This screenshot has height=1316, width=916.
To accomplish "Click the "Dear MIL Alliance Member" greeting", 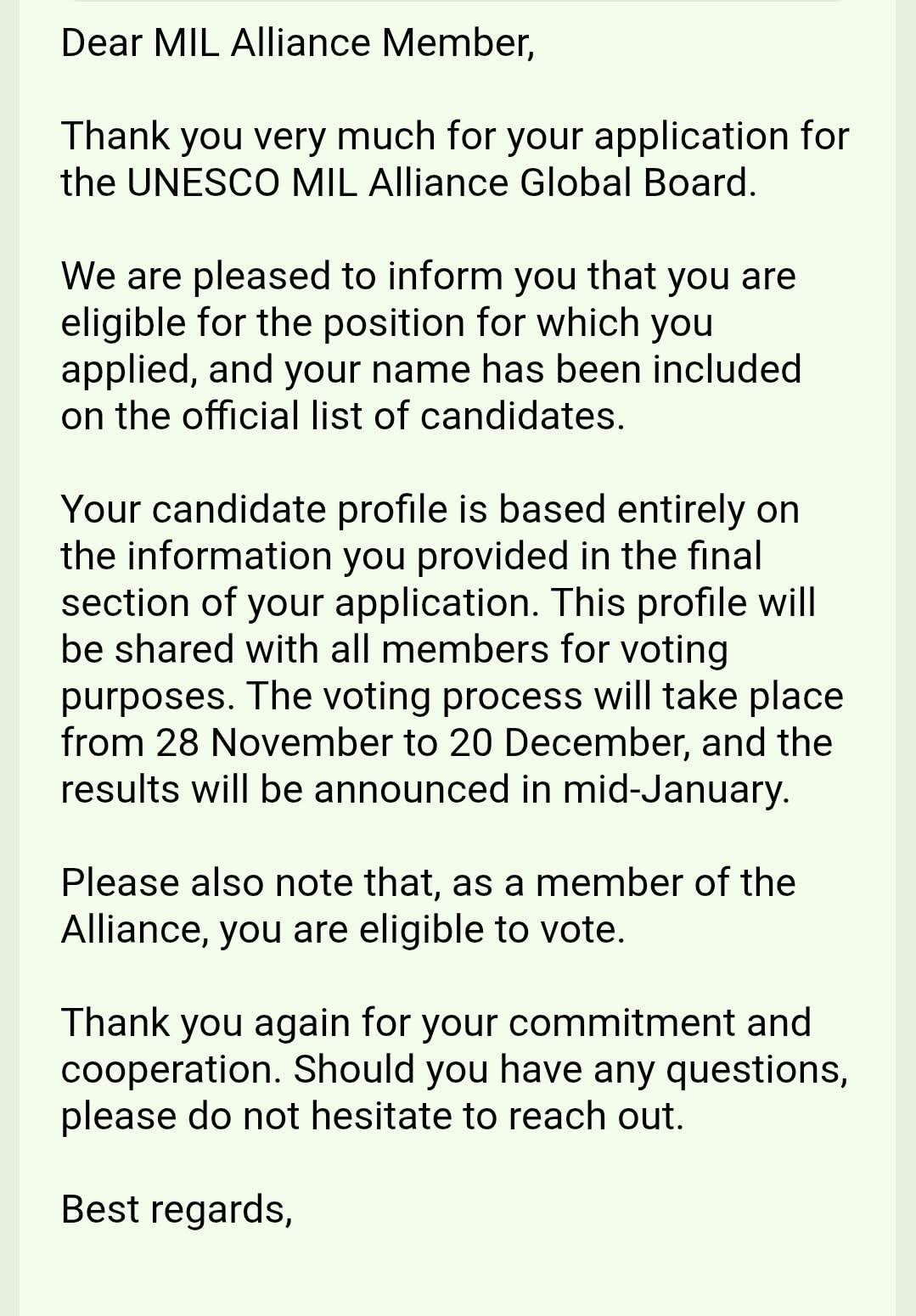I will point(297,43).
